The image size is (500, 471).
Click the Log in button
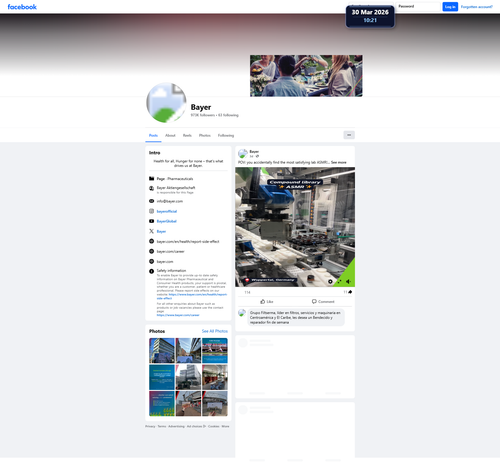click(x=450, y=7)
